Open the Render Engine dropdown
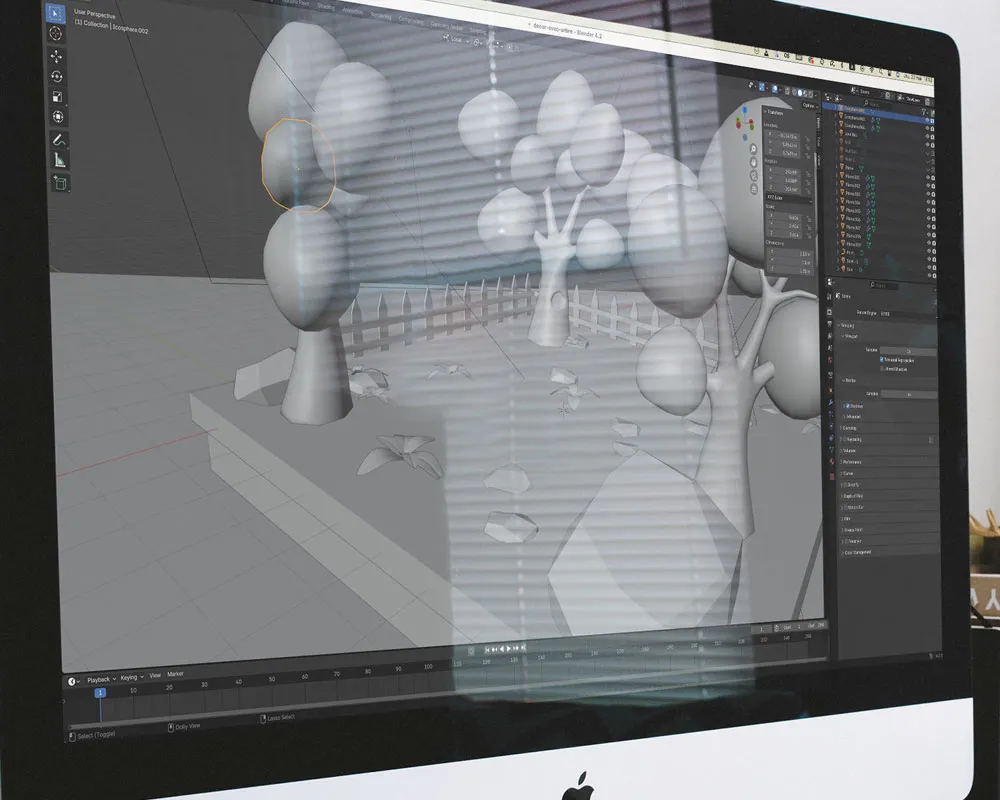This screenshot has width=1000, height=800. tap(906, 312)
